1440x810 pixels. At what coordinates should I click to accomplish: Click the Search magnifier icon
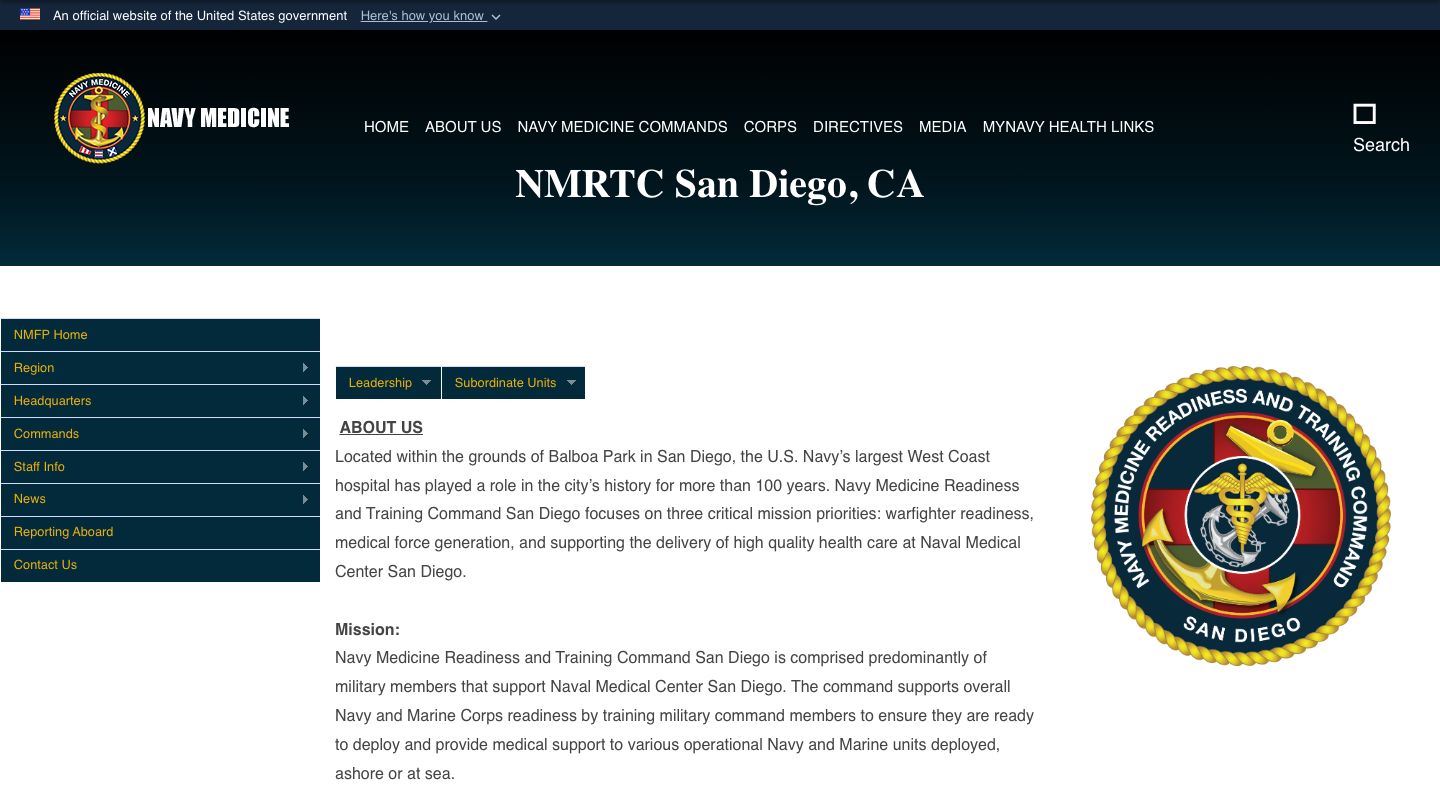(x=1365, y=114)
